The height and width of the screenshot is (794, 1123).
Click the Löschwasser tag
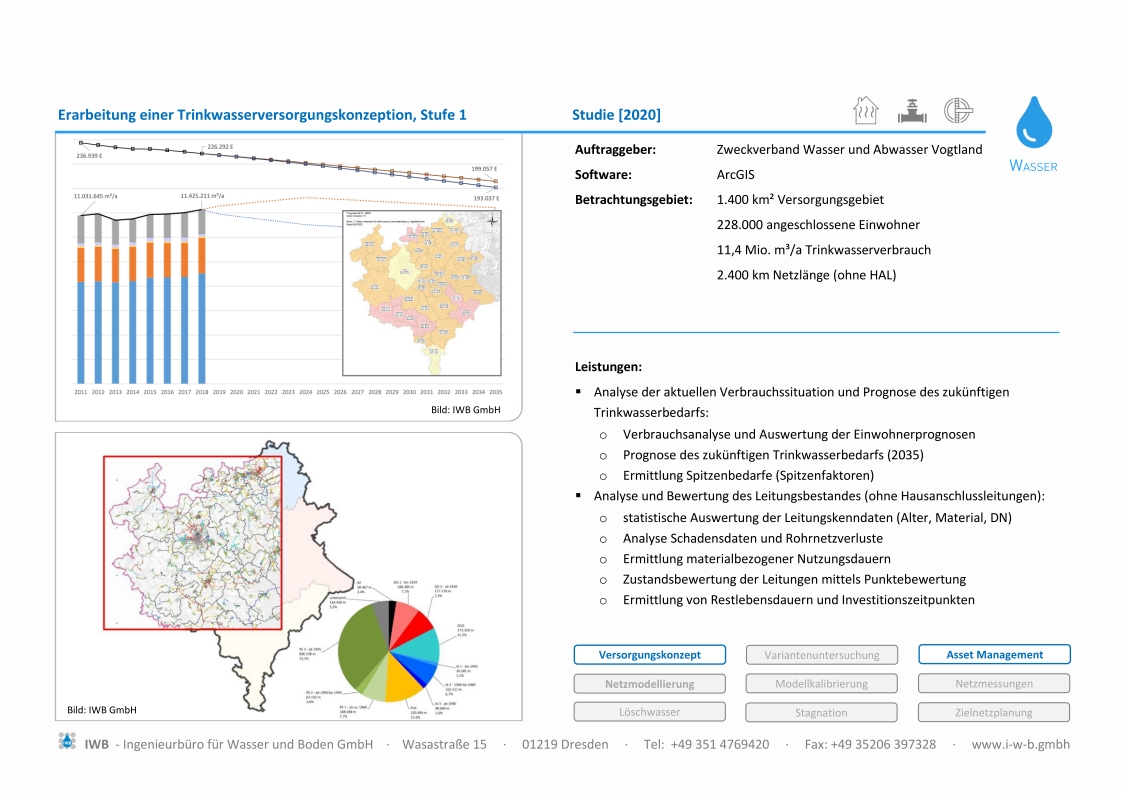coord(649,712)
